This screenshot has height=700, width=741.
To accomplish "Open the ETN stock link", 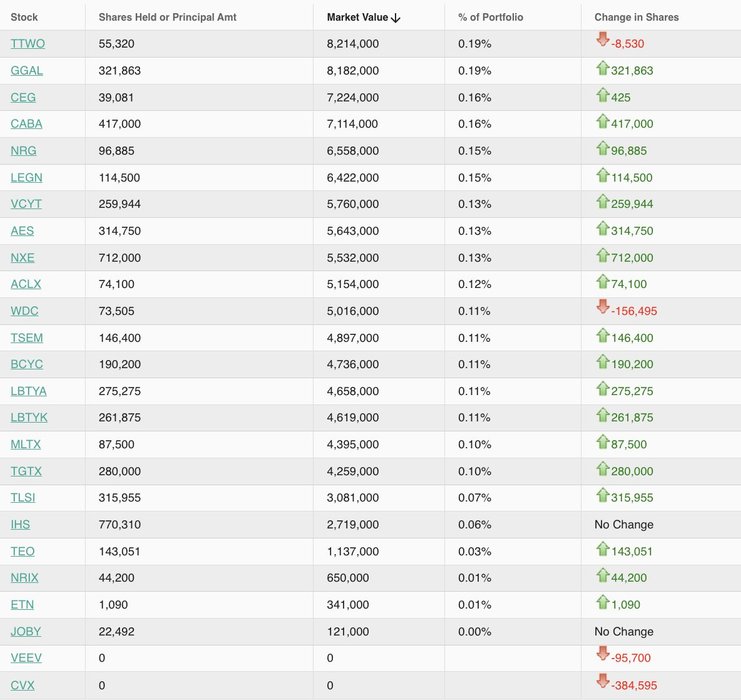I will click(x=22, y=605).
